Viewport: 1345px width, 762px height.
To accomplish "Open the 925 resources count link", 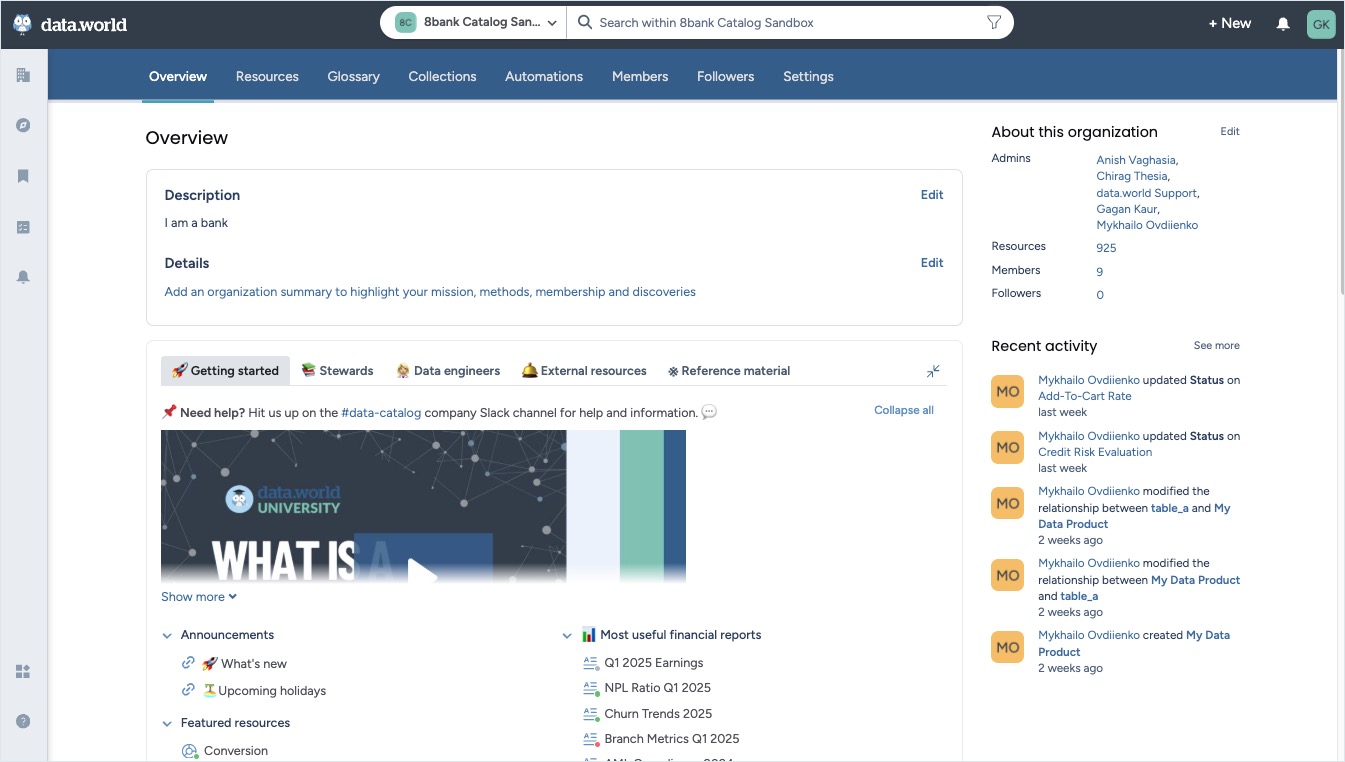I will pyautogui.click(x=1106, y=248).
